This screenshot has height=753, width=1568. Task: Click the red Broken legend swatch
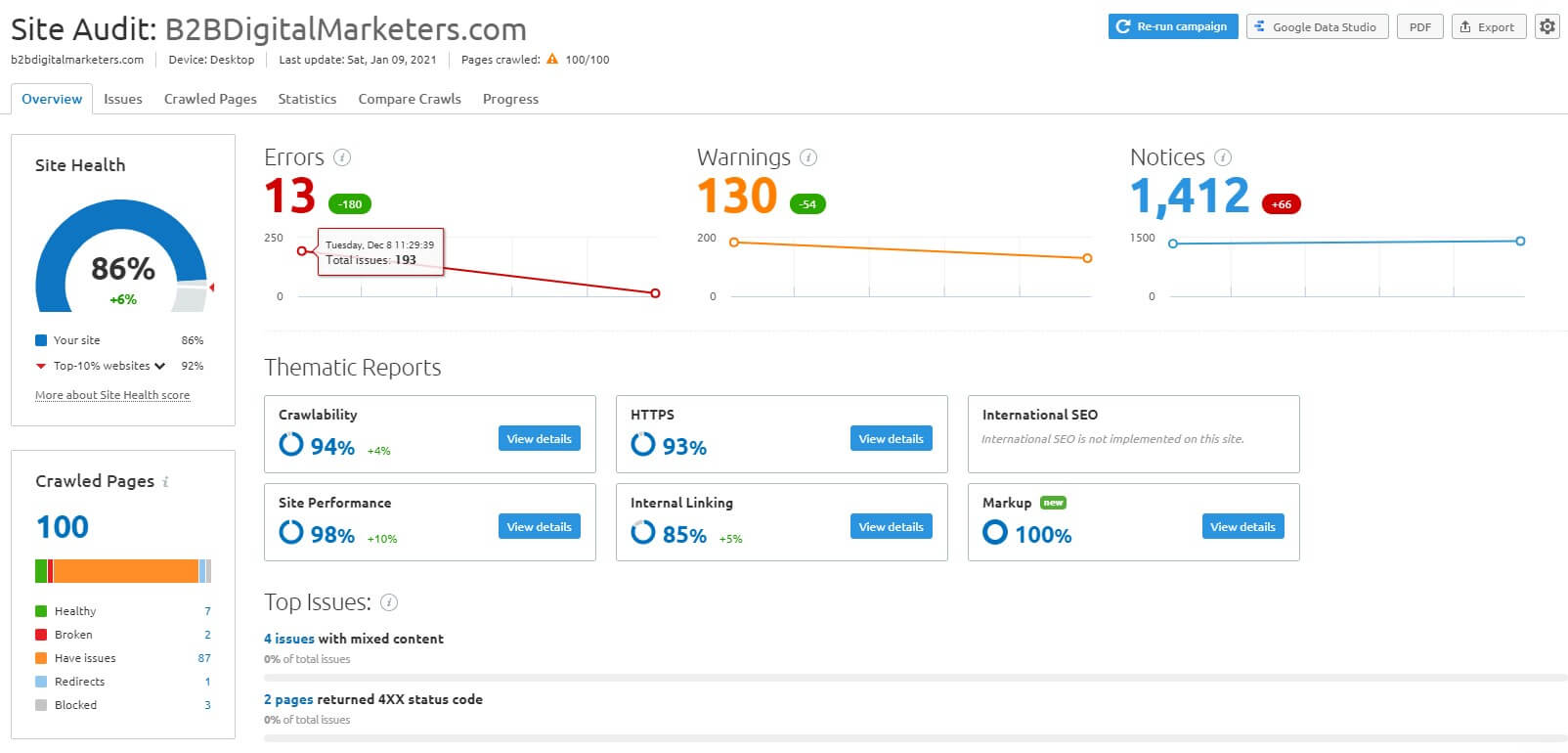pyautogui.click(x=41, y=635)
